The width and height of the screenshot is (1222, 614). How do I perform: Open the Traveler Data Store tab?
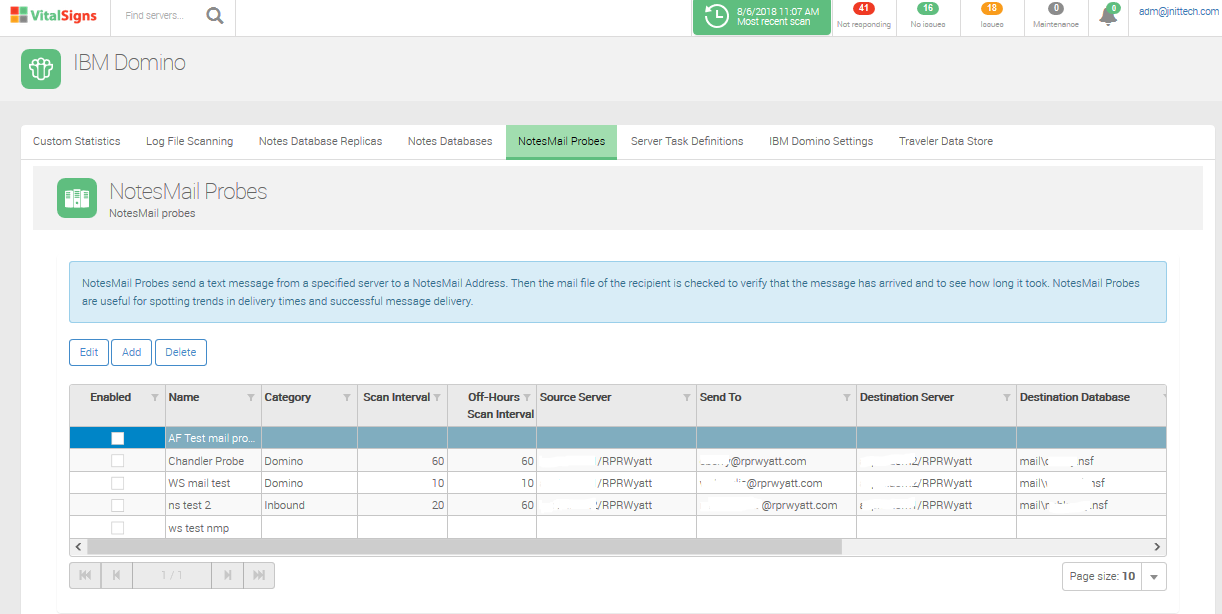coord(946,141)
